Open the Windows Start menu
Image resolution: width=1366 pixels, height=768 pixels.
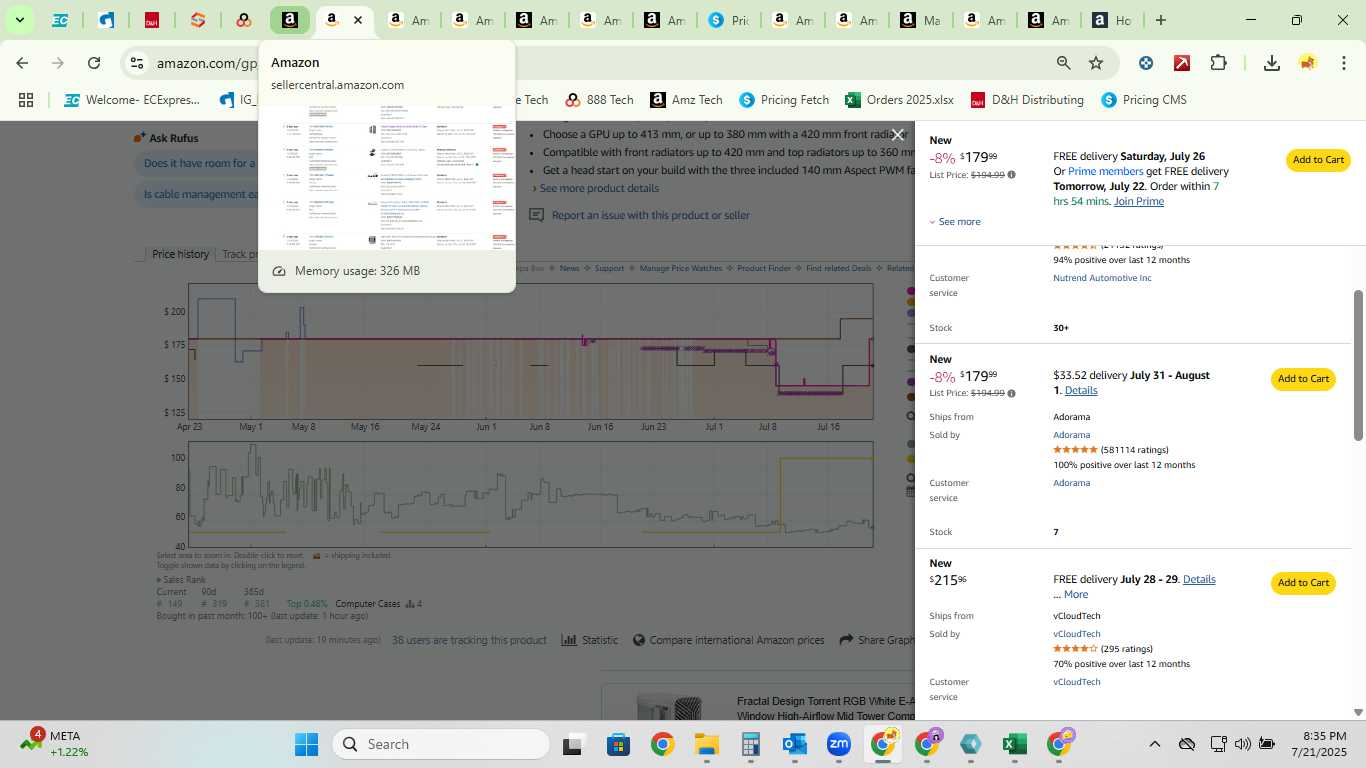(x=306, y=744)
